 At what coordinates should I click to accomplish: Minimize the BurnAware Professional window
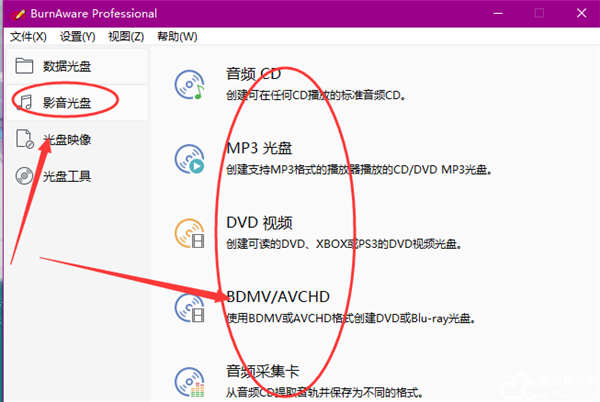click(x=498, y=13)
